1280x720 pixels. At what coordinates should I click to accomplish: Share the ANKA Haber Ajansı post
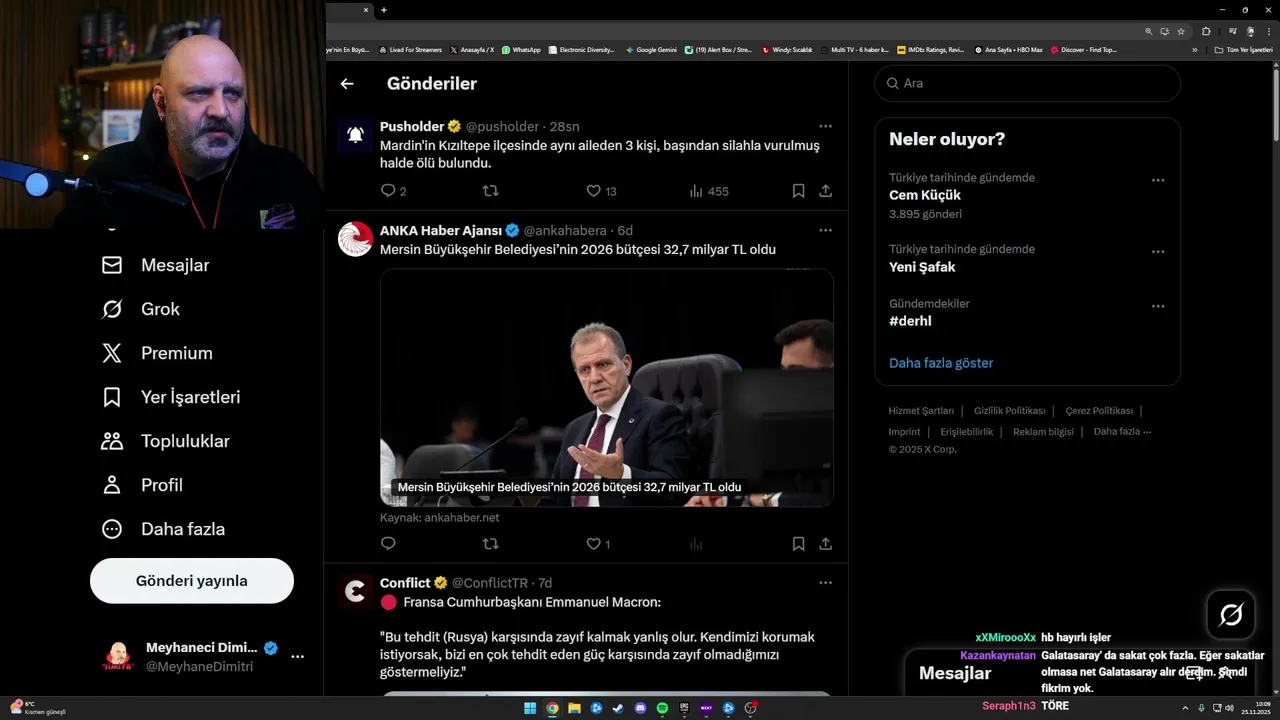(825, 544)
